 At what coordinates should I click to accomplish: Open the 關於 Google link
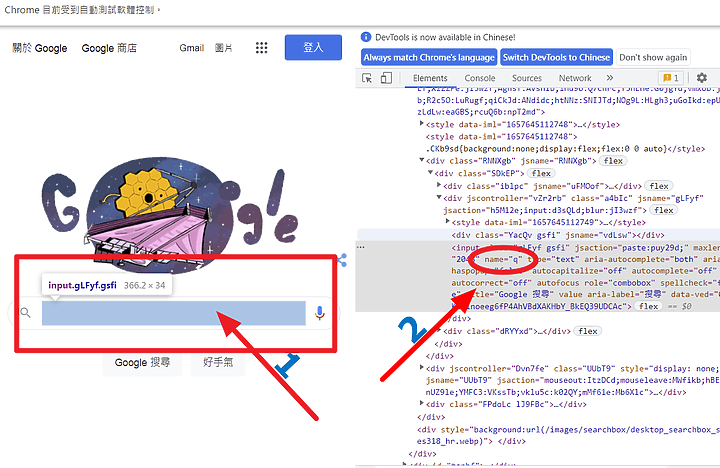click(40, 48)
